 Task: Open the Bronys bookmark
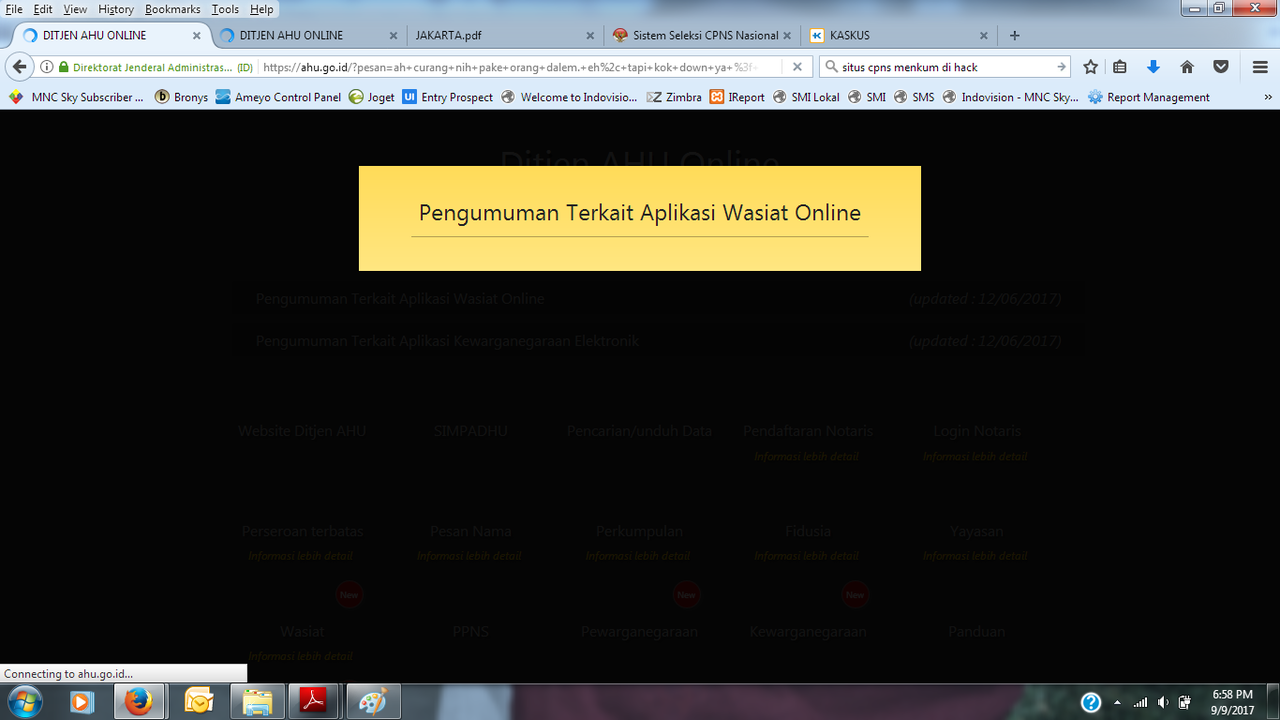[x=182, y=97]
